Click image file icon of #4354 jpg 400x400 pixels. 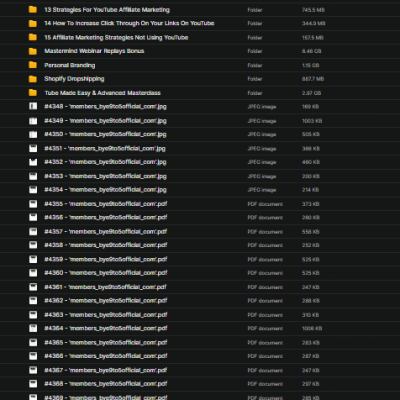click(x=33, y=190)
